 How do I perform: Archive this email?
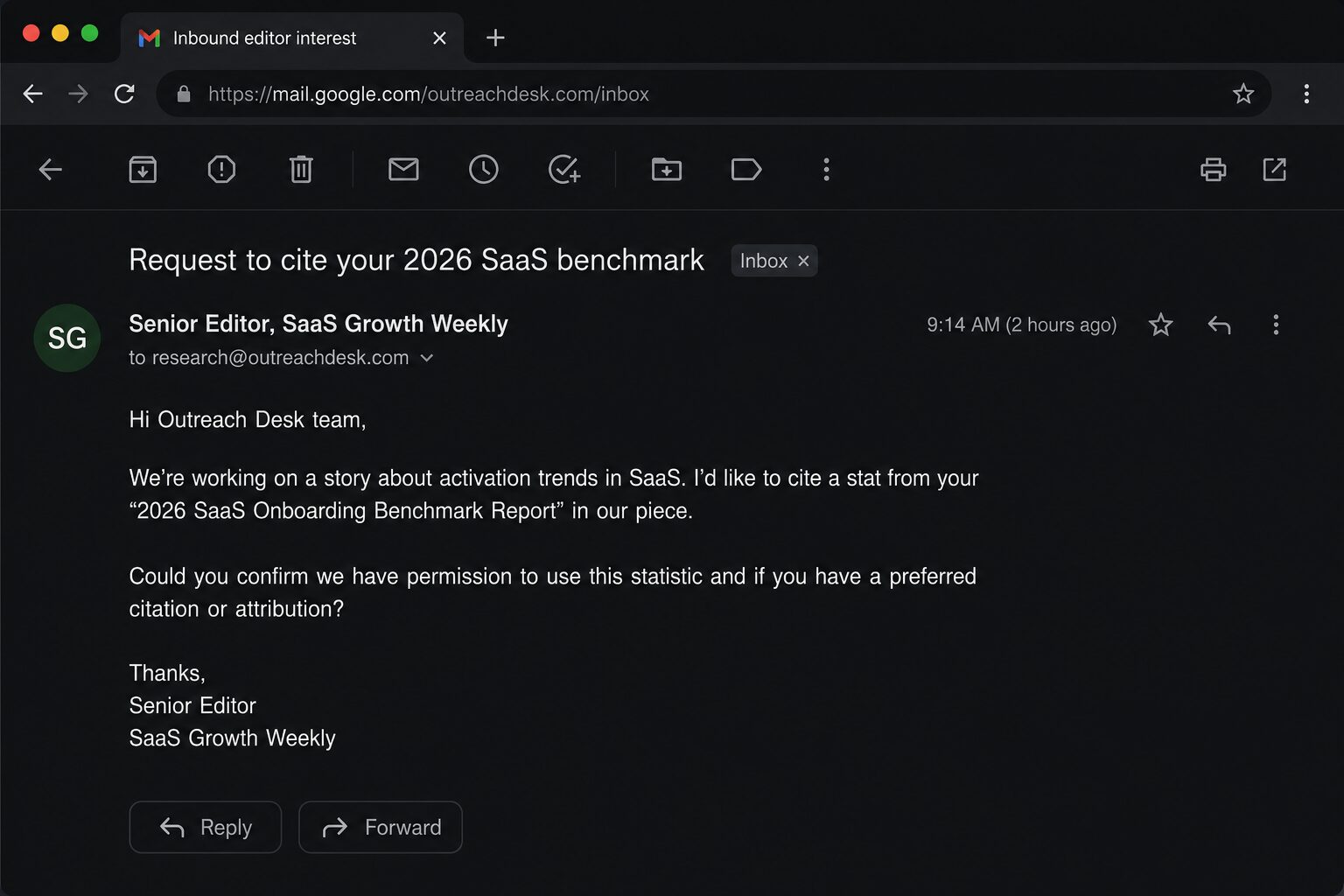pos(143,170)
